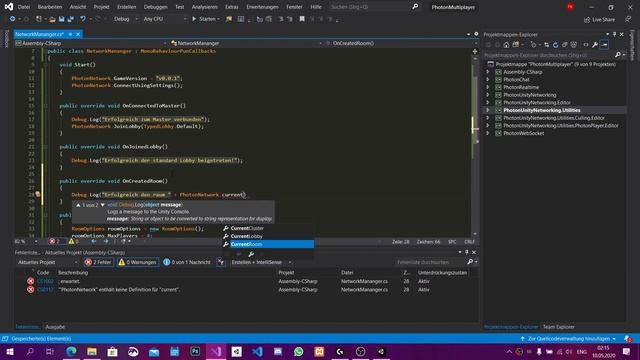
Task: Select CurrentLobby in IntelliSense list
Action: pos(268,236)
